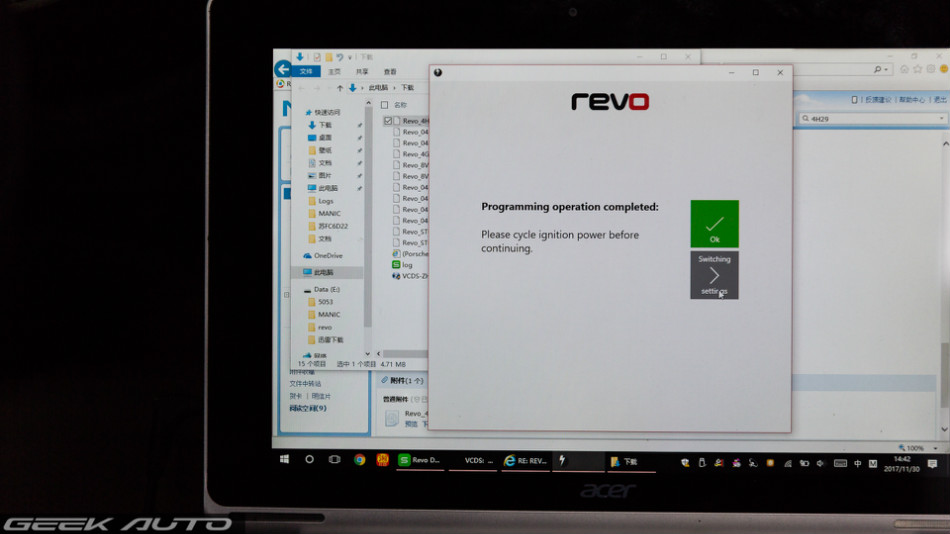Uncheck the Revo_4H file checkbox

click(388, 121)
